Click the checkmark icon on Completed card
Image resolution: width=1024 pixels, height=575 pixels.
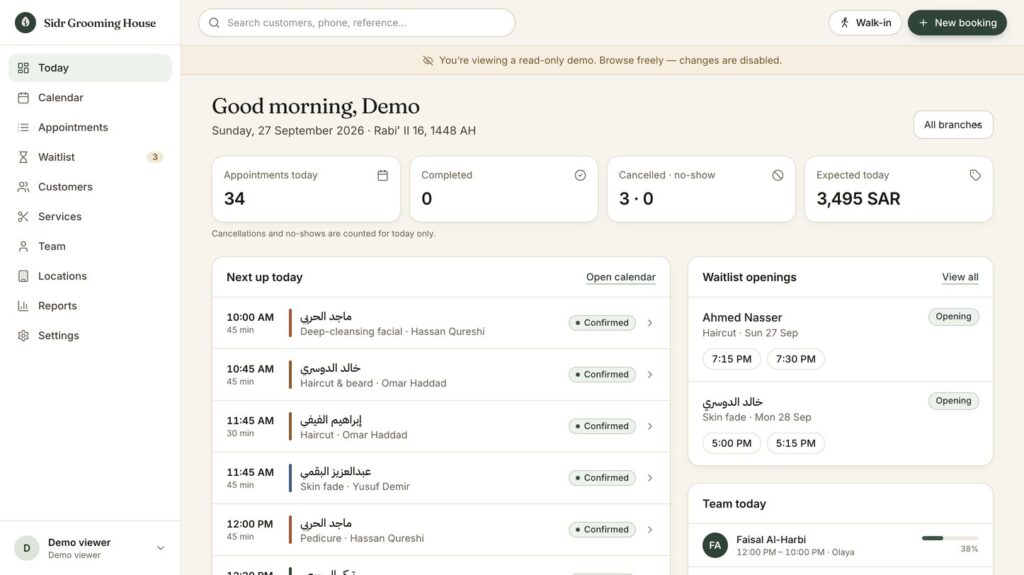(x=580, y=175)
